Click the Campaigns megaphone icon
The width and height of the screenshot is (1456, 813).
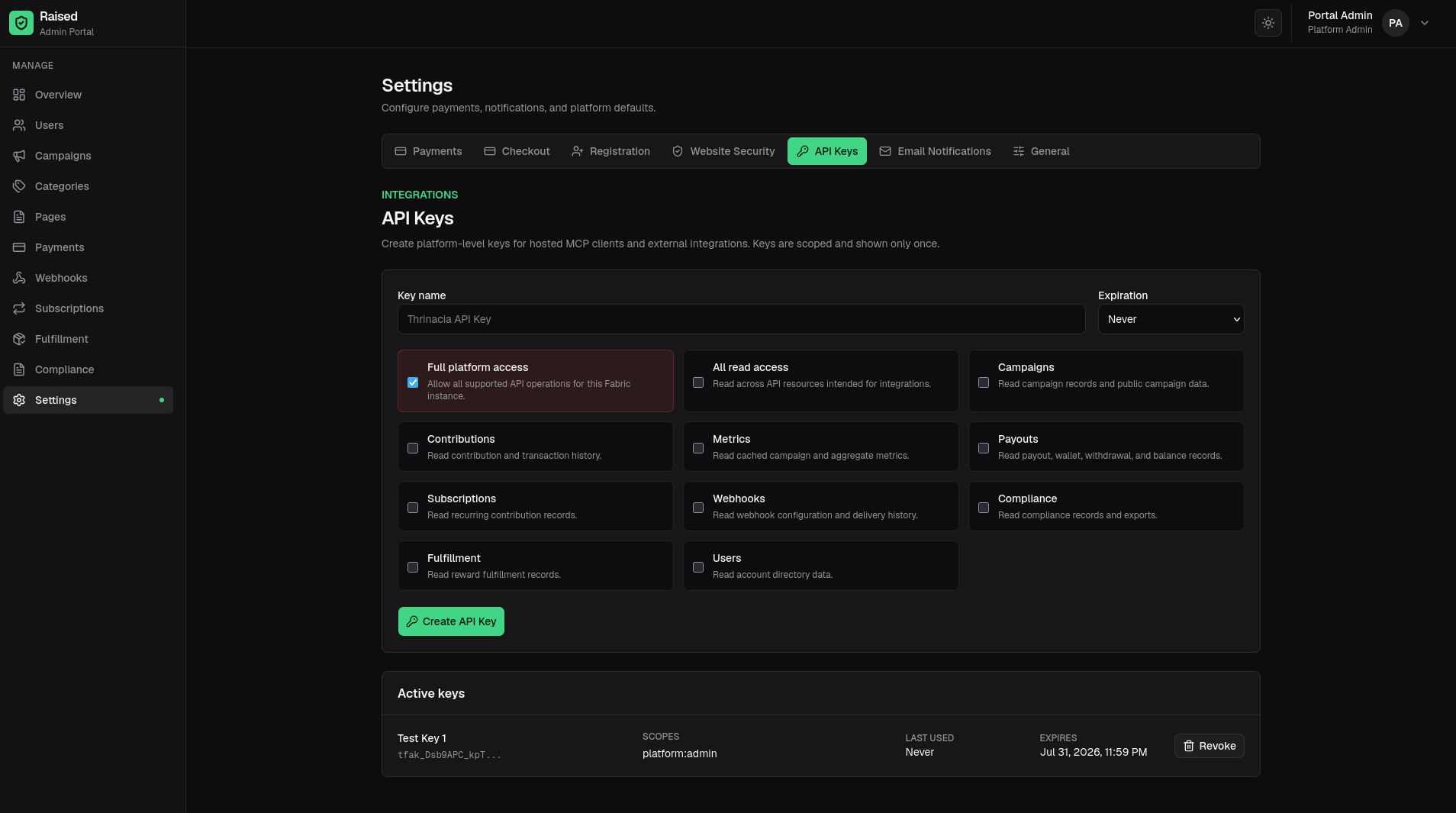(x=19, y=156)
